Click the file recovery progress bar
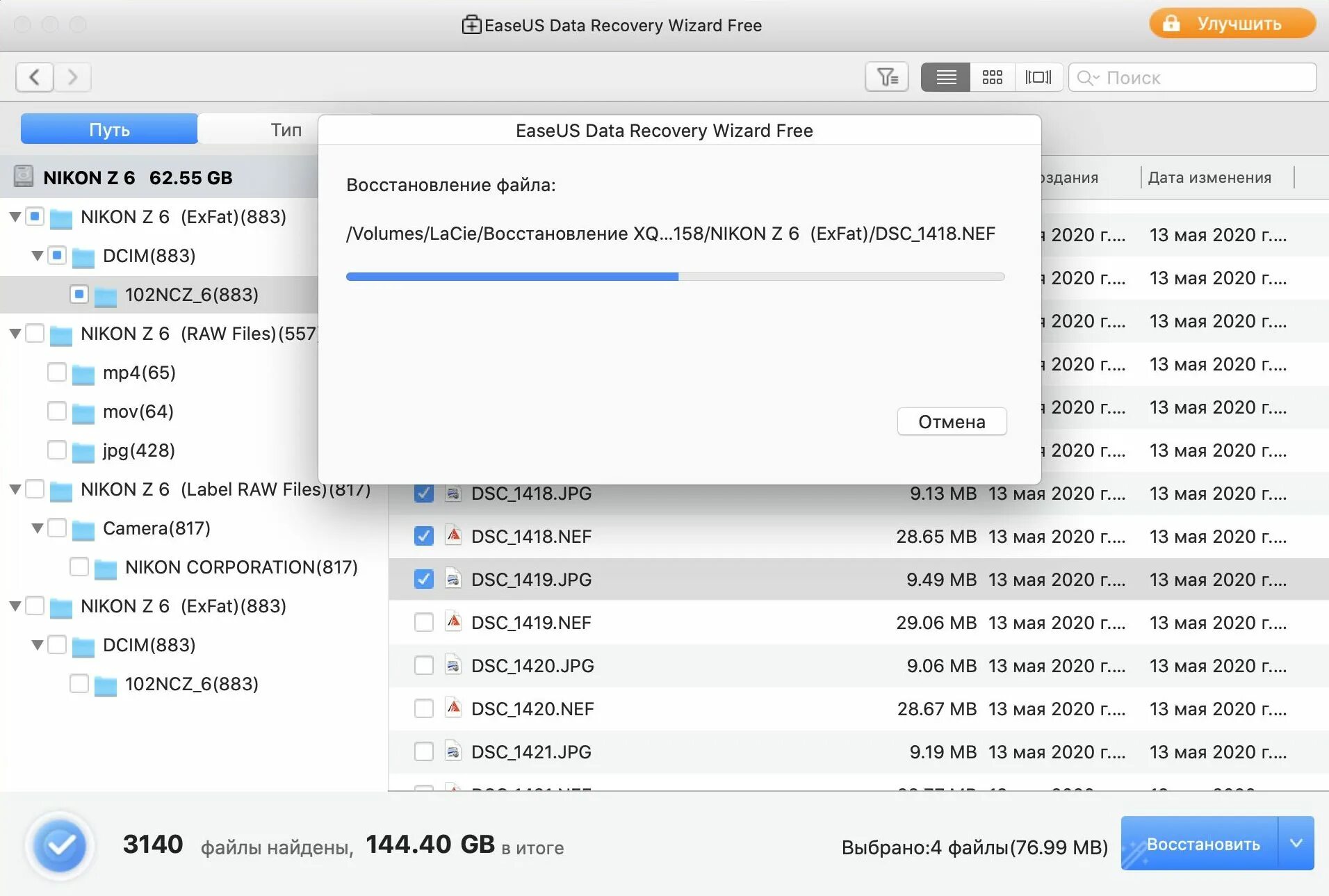Viewport: 1329px width, 896px height. point(675,277)
